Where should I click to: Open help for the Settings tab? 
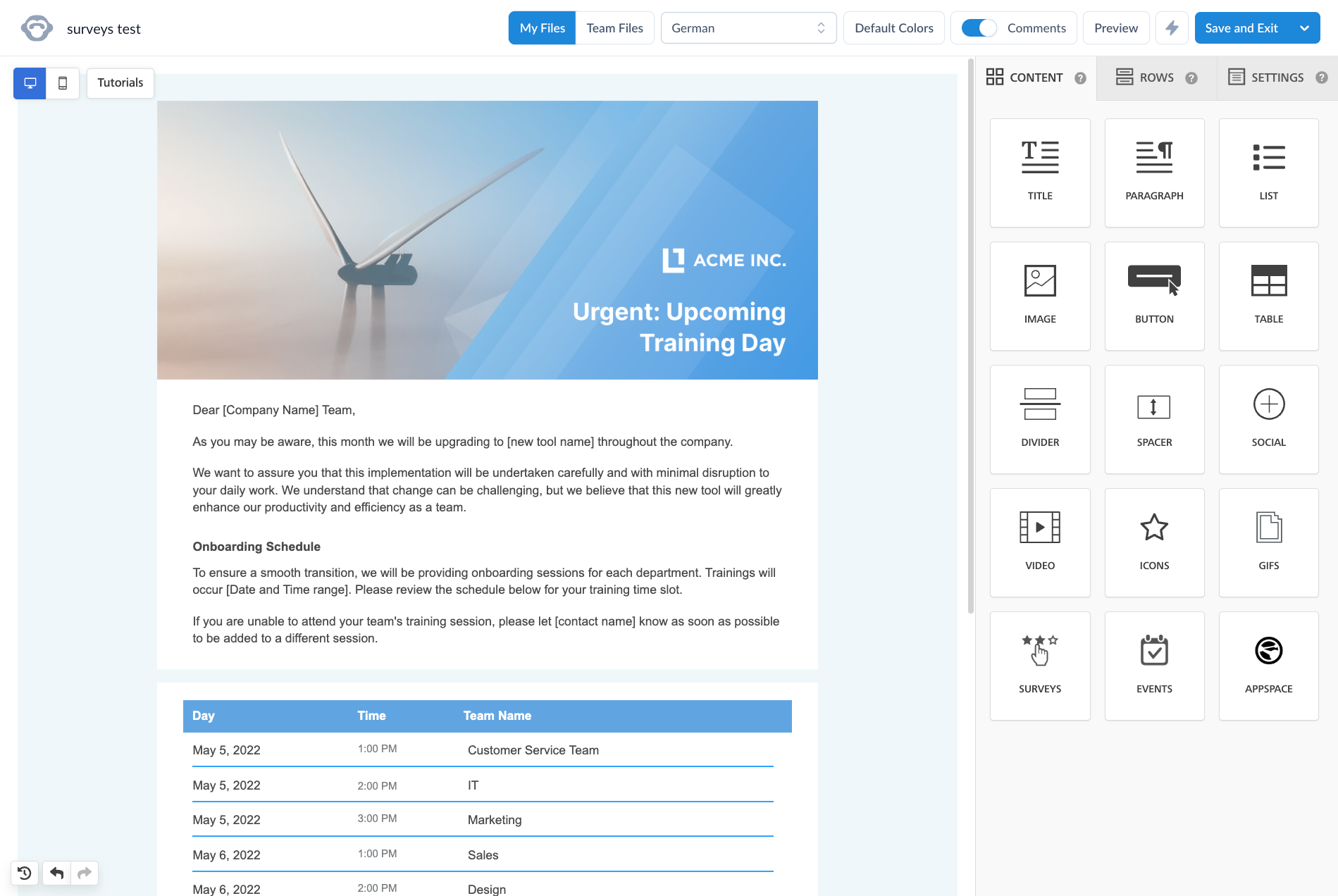pyautogui.click(x=1322, y=77)
